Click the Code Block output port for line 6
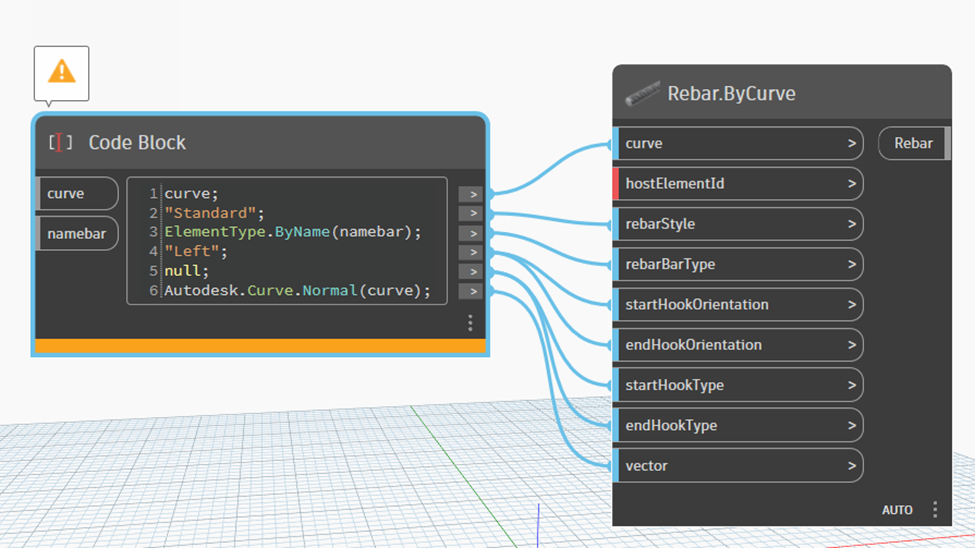Viewport: 975px width, 548px height. [x=471, y=291]
